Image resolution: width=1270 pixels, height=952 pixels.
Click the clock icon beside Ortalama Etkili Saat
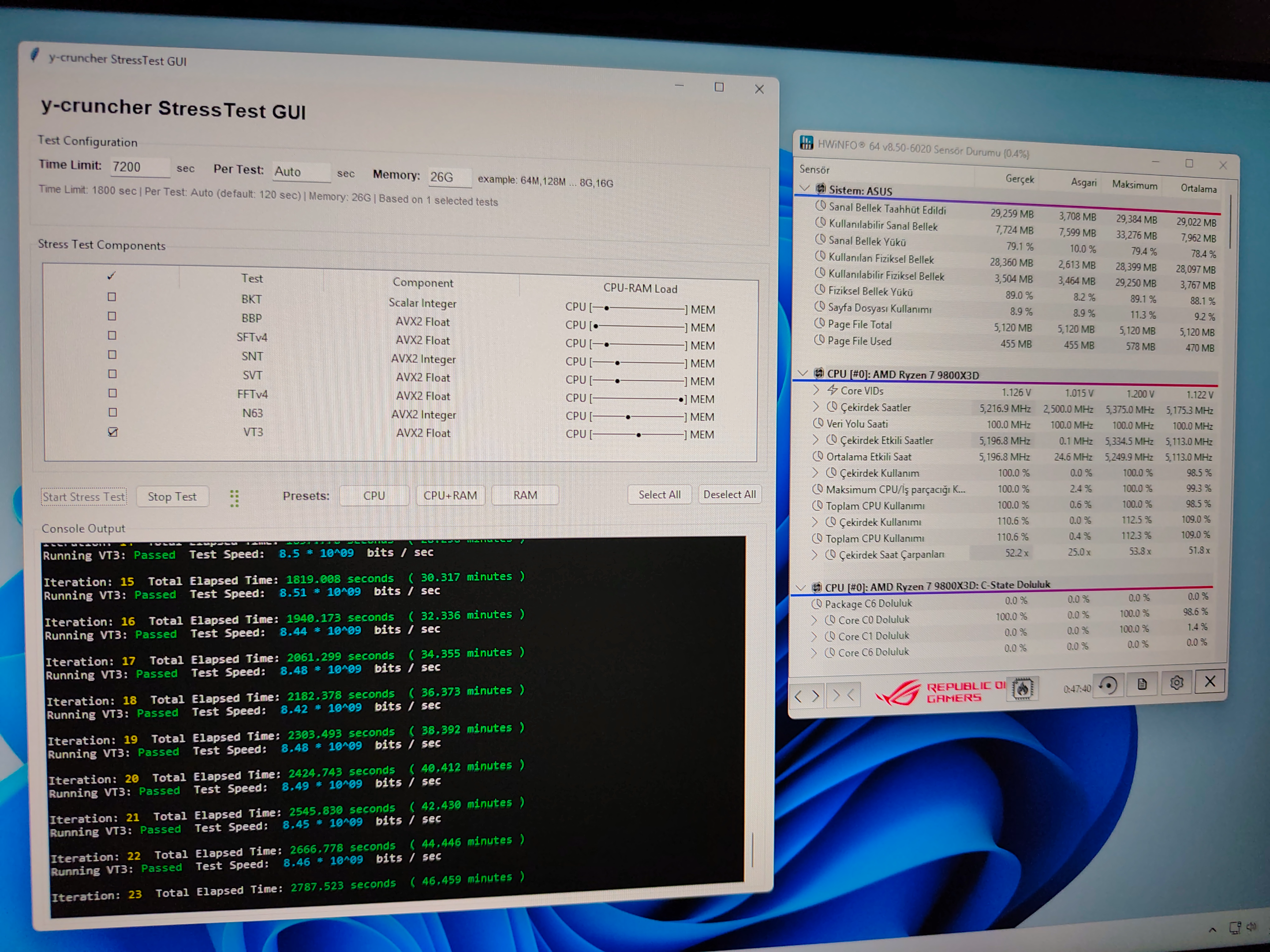coord(818,456)
